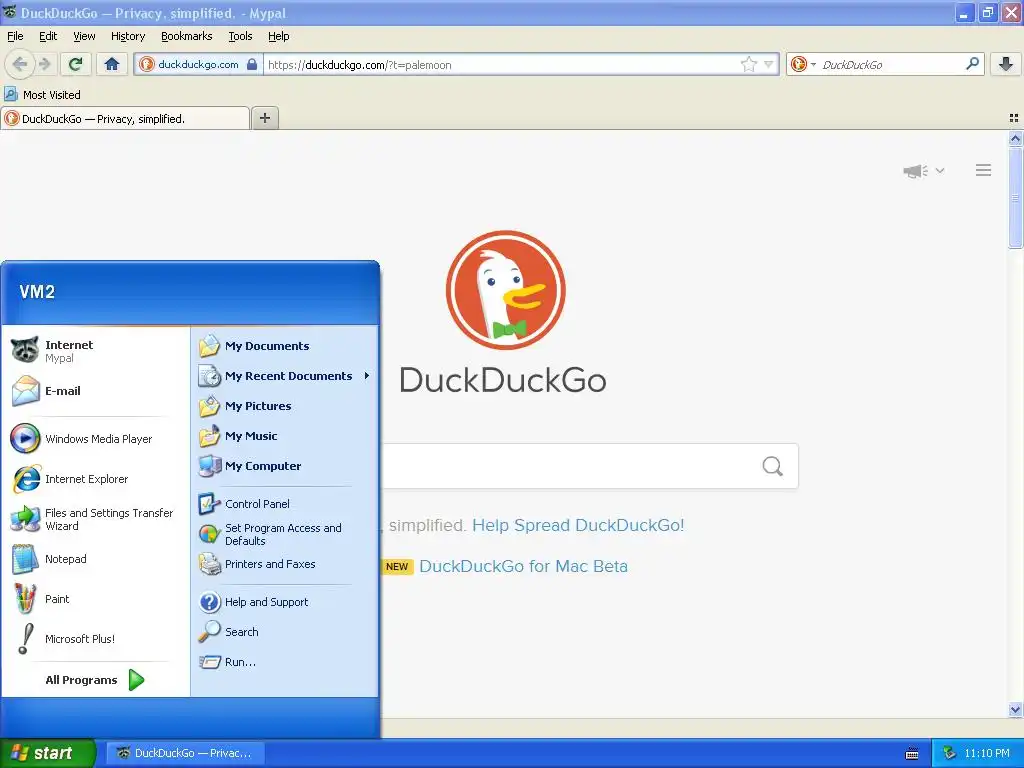The image size is (1024, 768).
Task: Click the search bar magnifier icon
Action: click(x=972, y=64)
